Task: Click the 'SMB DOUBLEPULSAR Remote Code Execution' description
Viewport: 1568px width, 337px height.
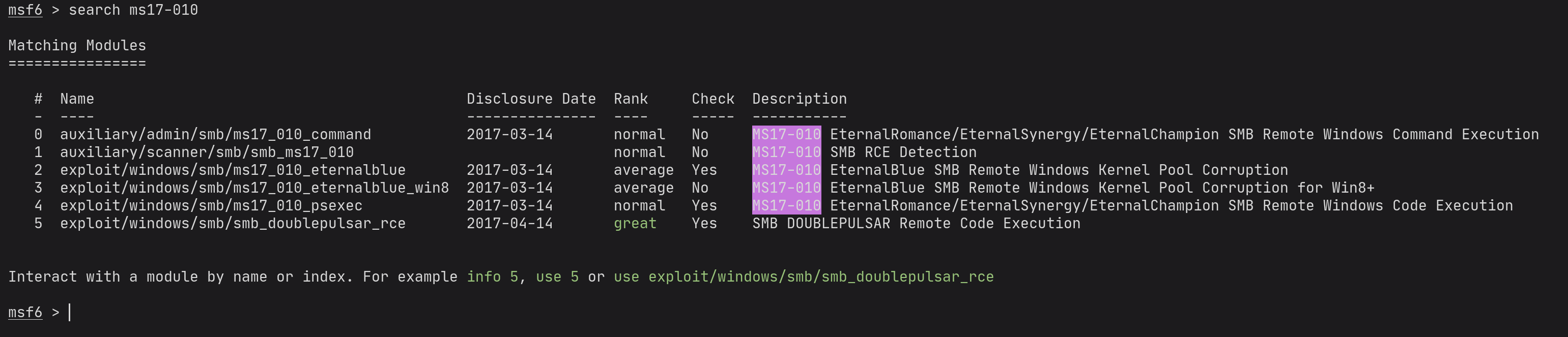Action: [x=916, y=223]
